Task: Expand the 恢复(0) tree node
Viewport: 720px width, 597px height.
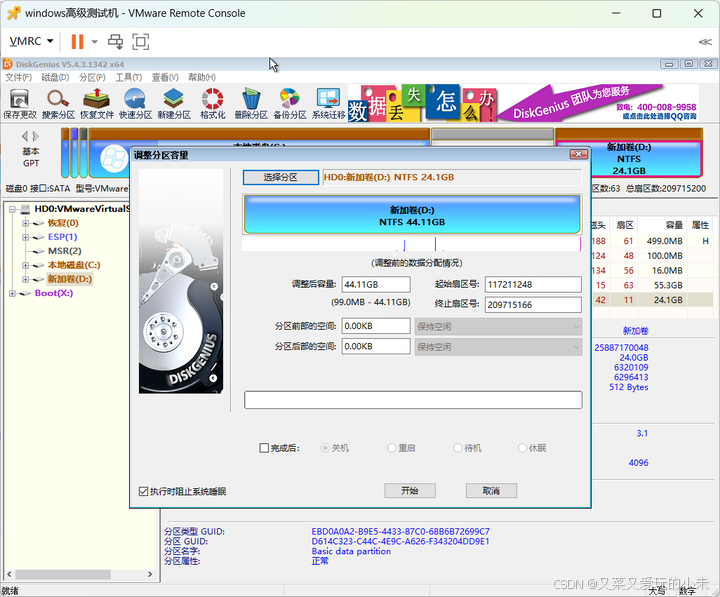Action: click(x=26, y=224)
